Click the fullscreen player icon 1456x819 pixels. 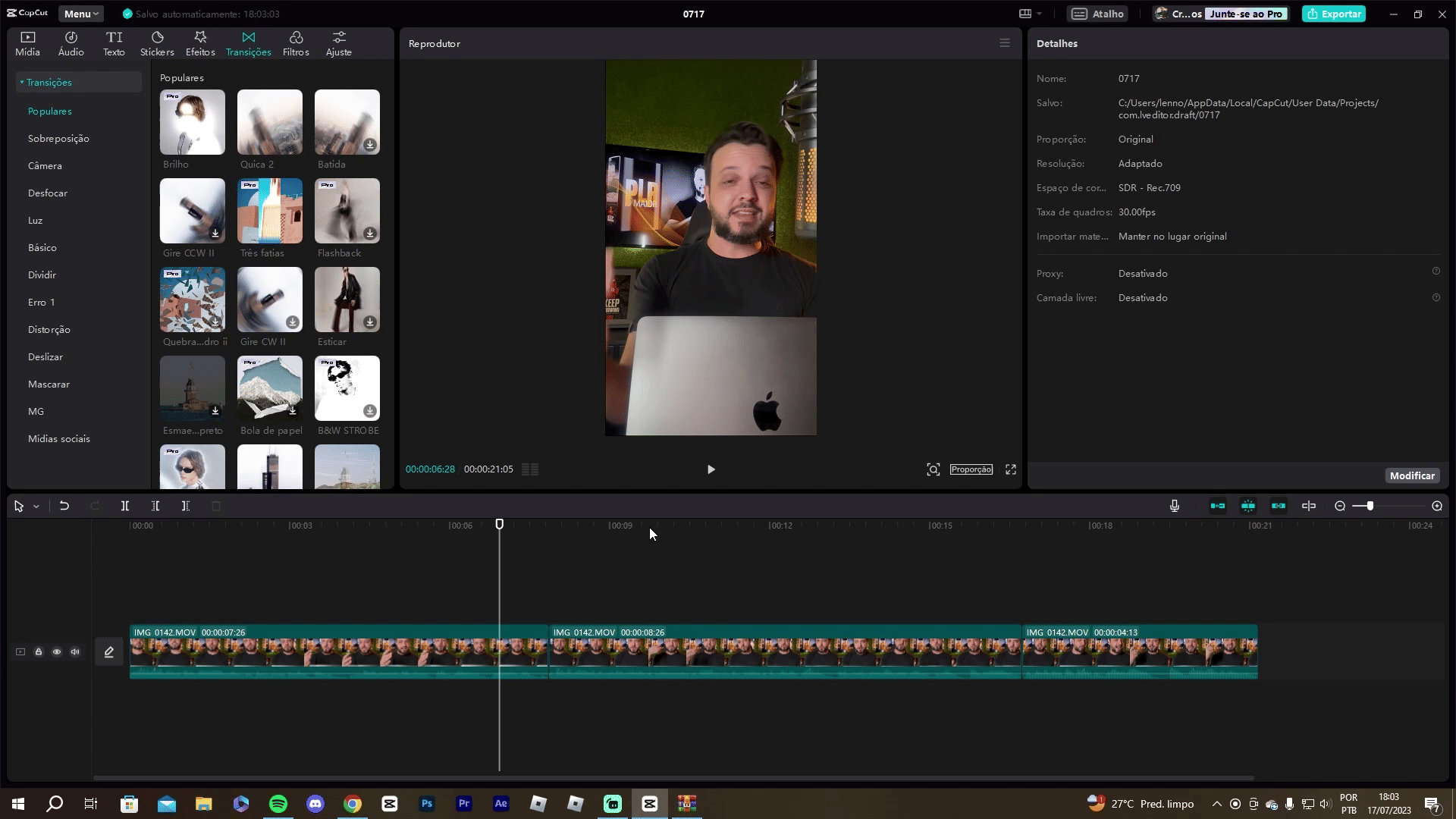click(x=1011, y=469)
